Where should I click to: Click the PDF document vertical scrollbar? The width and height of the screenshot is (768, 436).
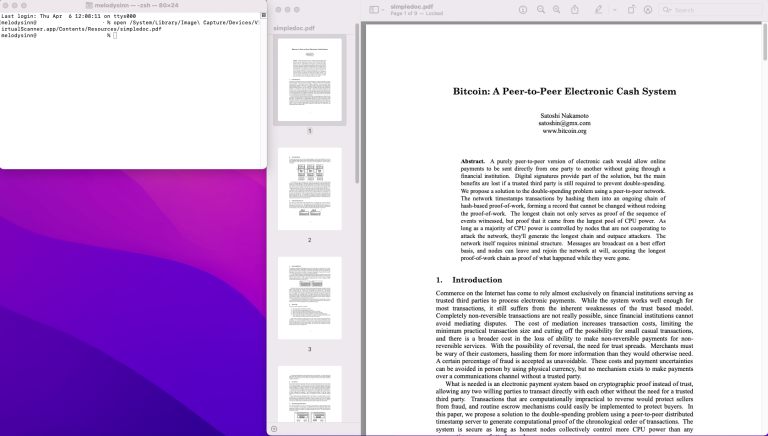point(765,41)
